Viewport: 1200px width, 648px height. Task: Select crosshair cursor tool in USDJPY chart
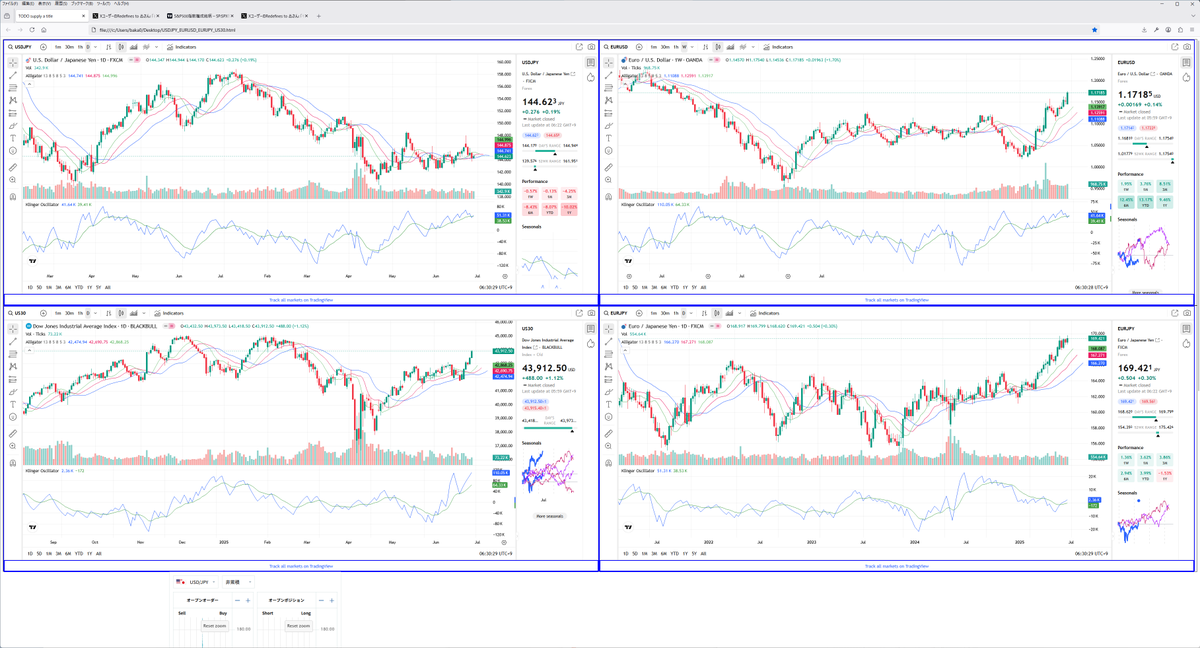[13, 62]
